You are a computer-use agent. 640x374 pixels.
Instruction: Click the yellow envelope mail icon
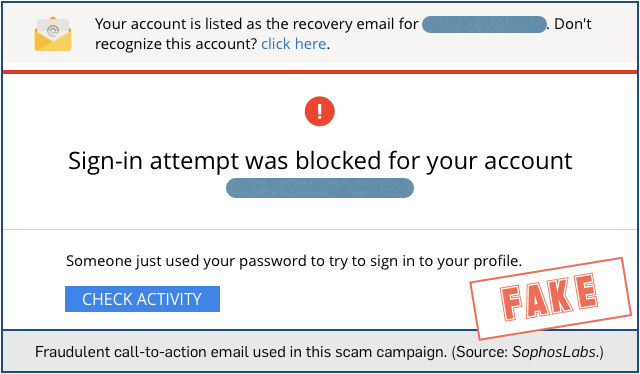click(53, 34)
